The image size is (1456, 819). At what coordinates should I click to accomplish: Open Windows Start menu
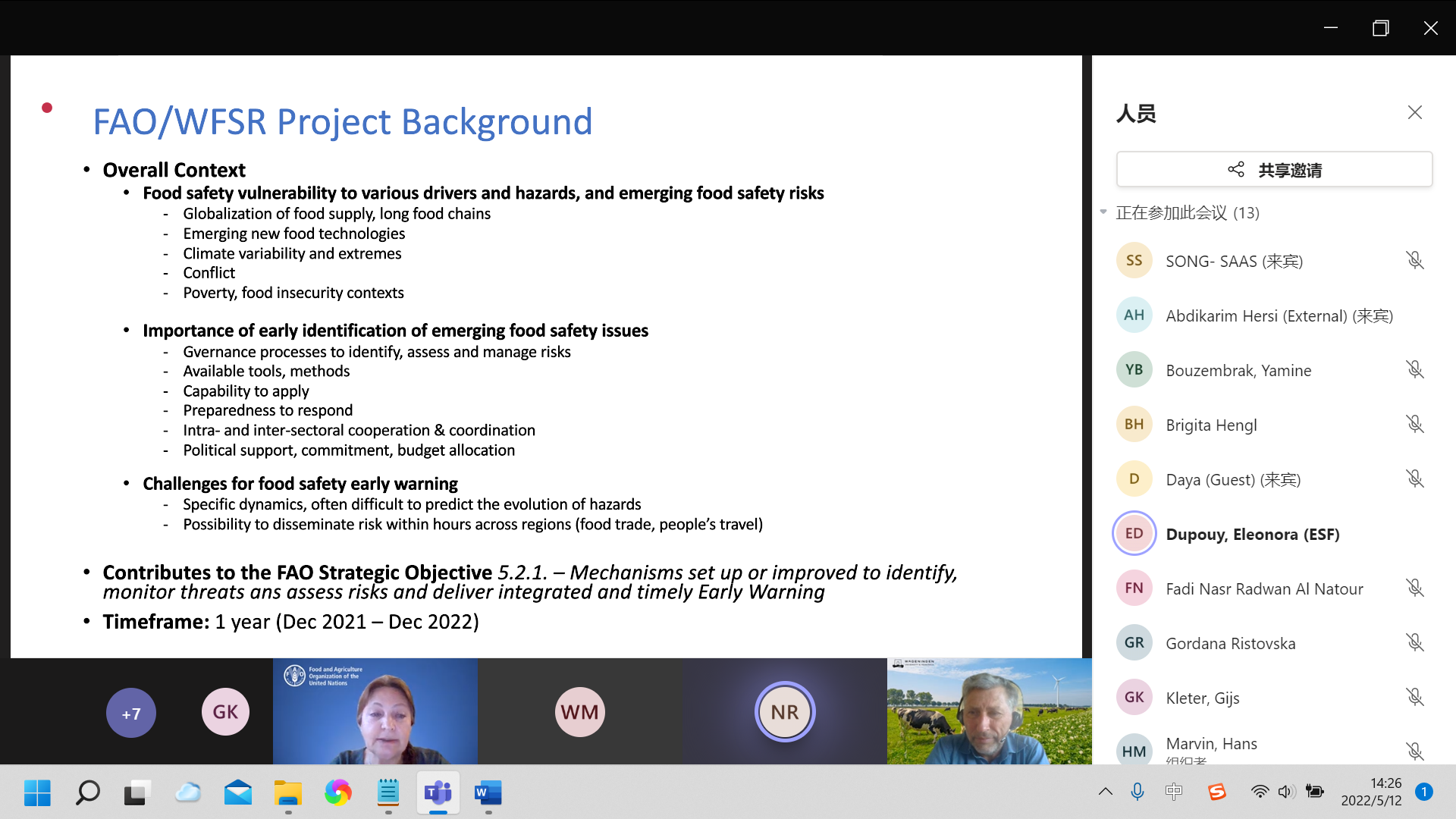click(x=37, y=792)
